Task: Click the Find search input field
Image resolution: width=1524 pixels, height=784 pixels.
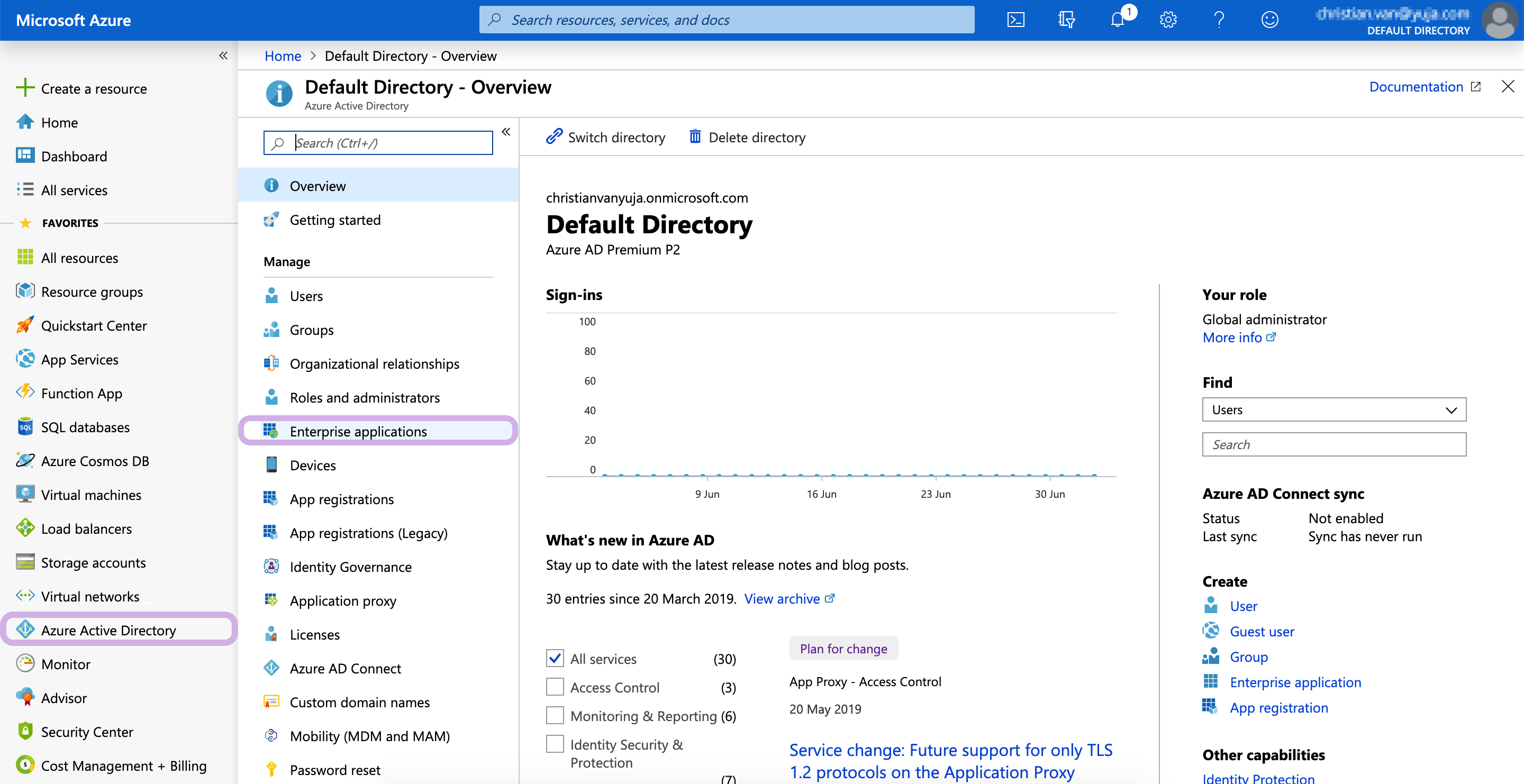Action: (x=1333, y=444)
